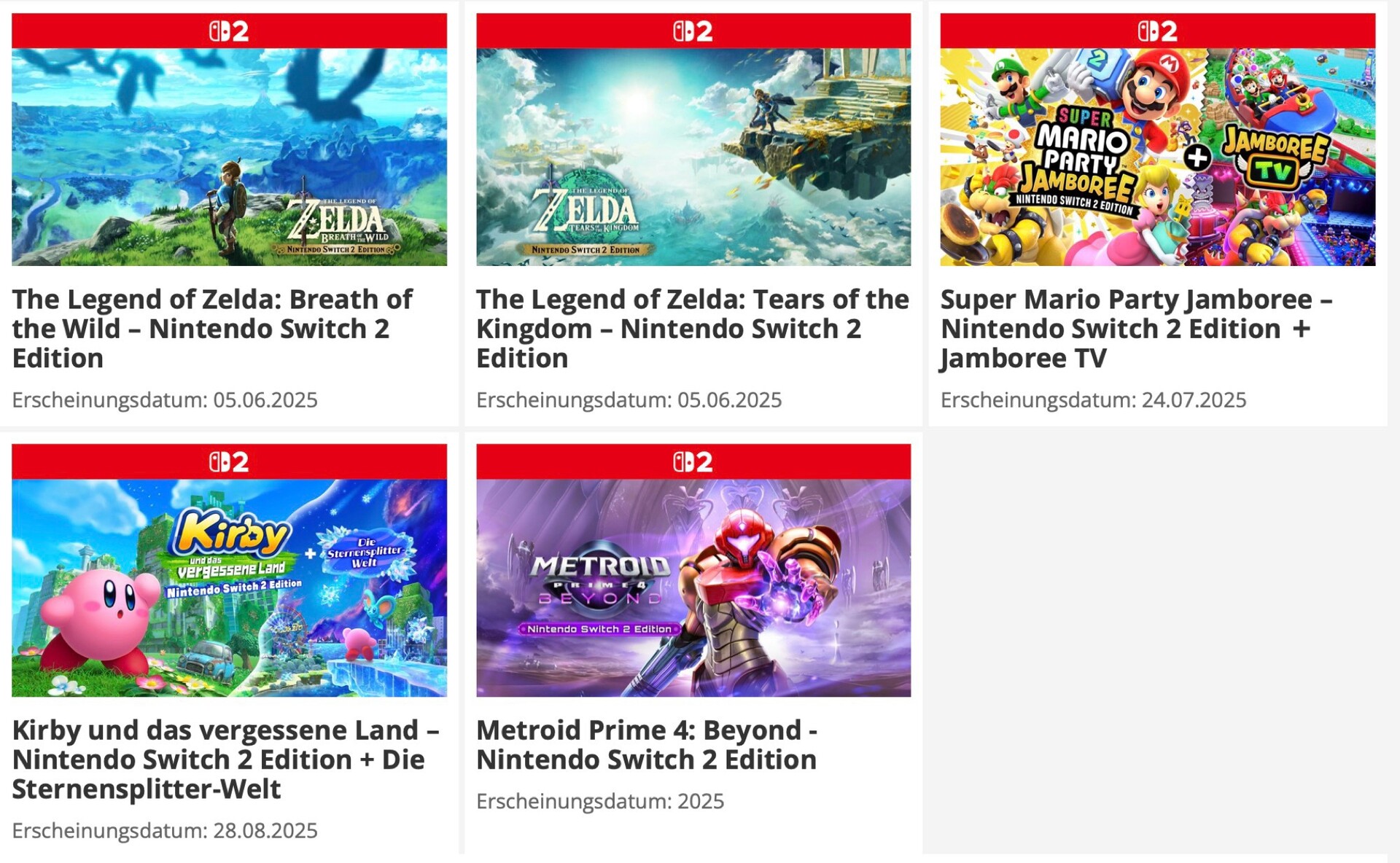Select the Metroid Prime 4 Beyond artwork
This screenshot has height=863, width=1400.
click(x=693, y=587)
